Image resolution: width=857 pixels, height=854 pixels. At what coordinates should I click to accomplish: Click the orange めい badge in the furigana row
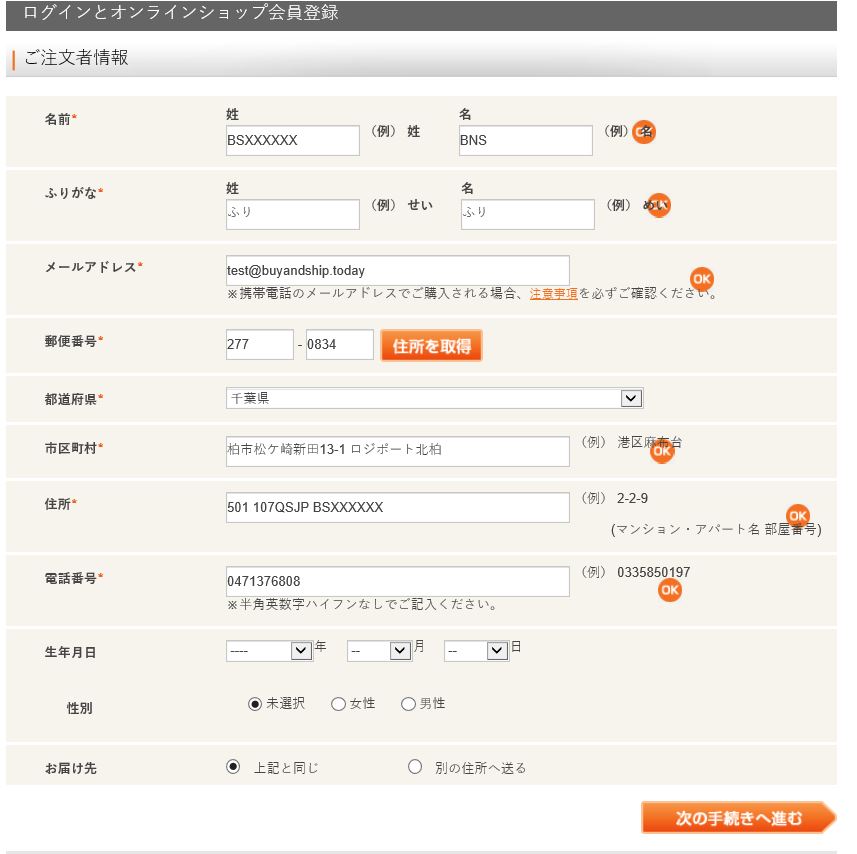click(x=657, y=205)
